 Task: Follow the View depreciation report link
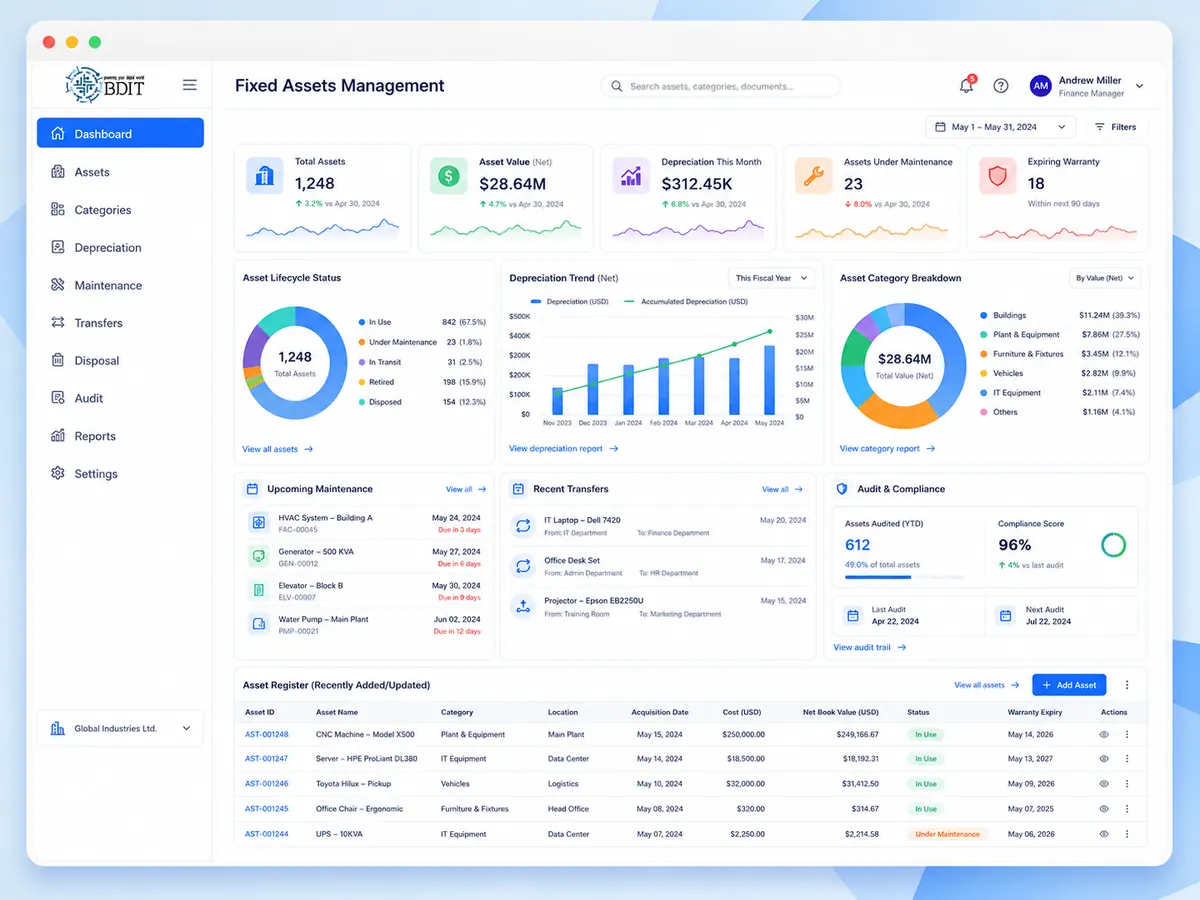point(564,449)
